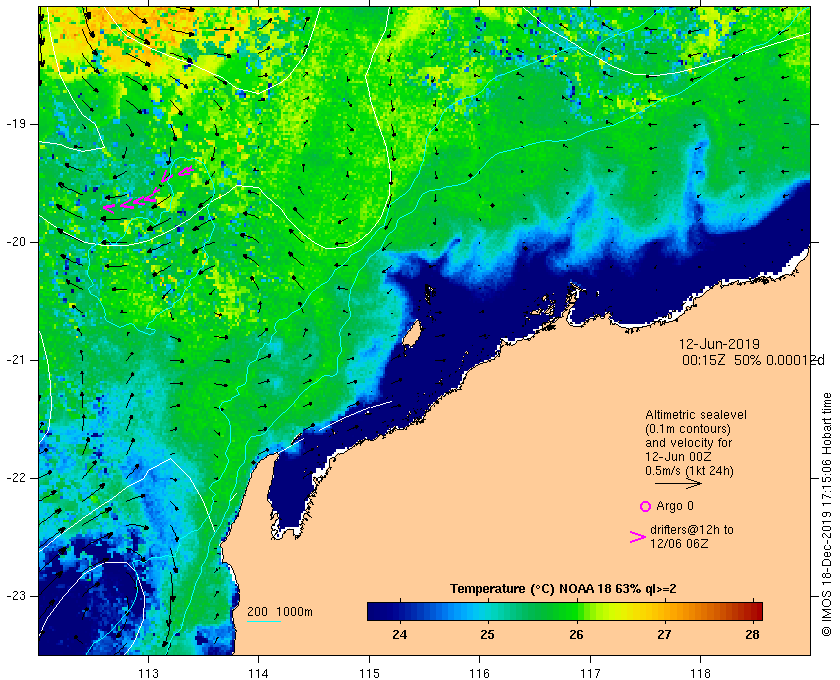Click the -21 latitude axis label
Viewport: 840px width, 680px height.
click(x=16, y=360)
